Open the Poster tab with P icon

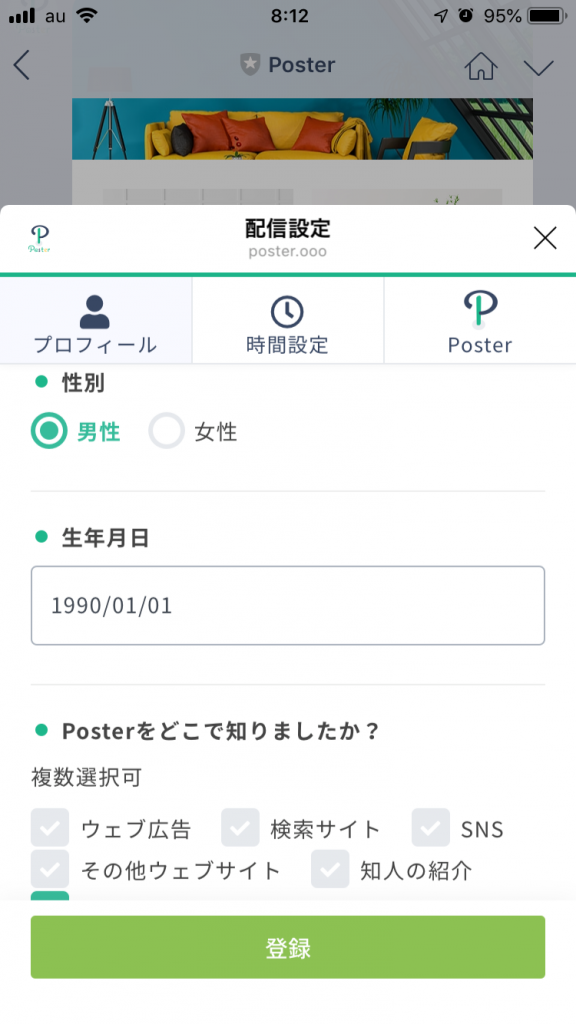(x=480, y=320)
